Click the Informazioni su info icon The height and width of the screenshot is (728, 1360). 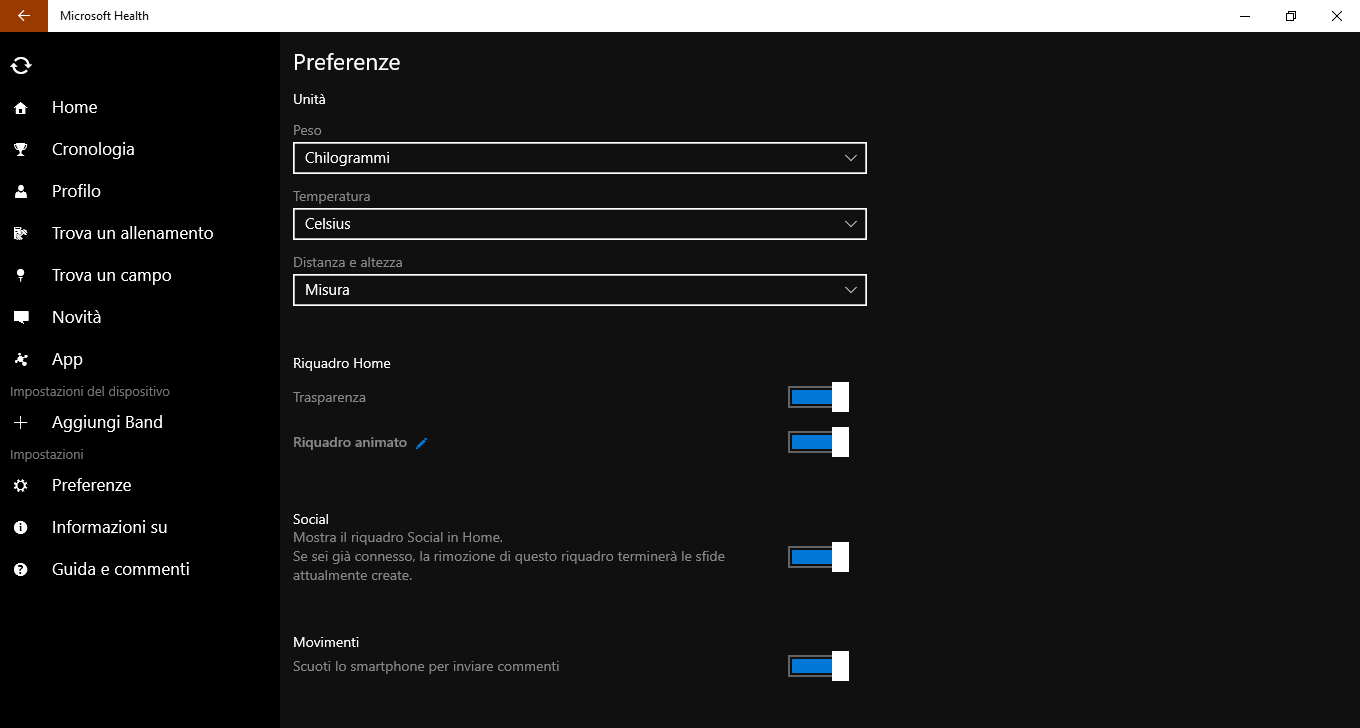coord(21,528)
